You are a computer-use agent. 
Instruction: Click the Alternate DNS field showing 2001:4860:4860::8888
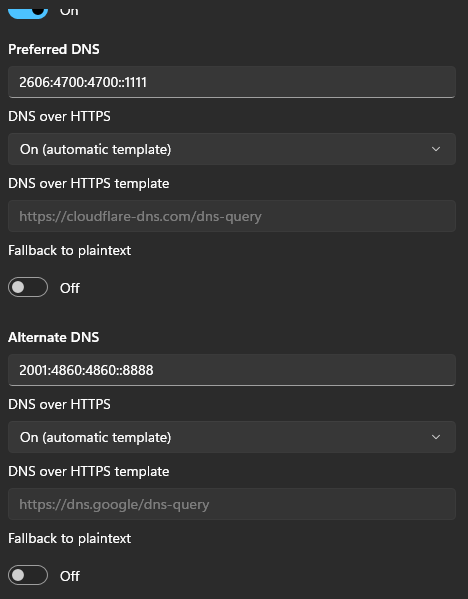point(232,370)
